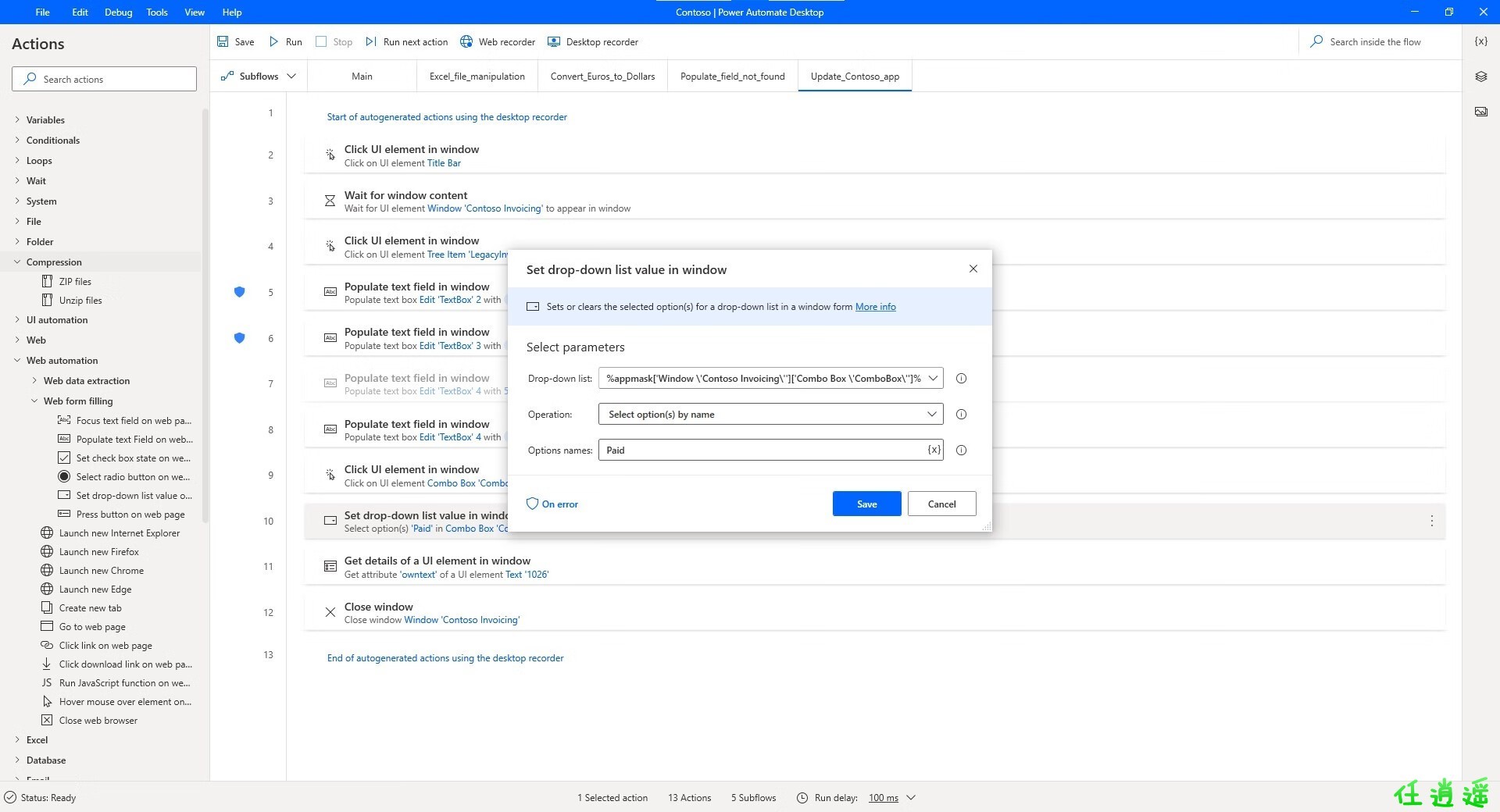Open the Subflows dropdown
1500x812 pixels.
click(259, 77)
